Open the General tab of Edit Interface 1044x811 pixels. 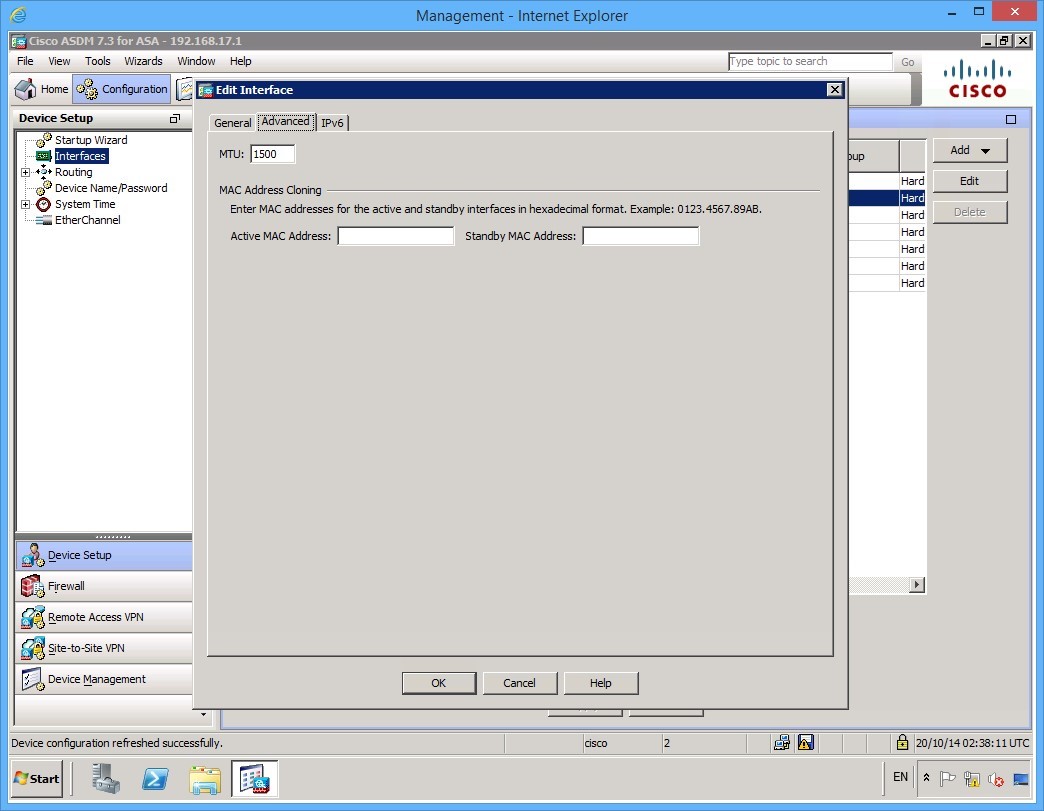click(x=232, y=122)
